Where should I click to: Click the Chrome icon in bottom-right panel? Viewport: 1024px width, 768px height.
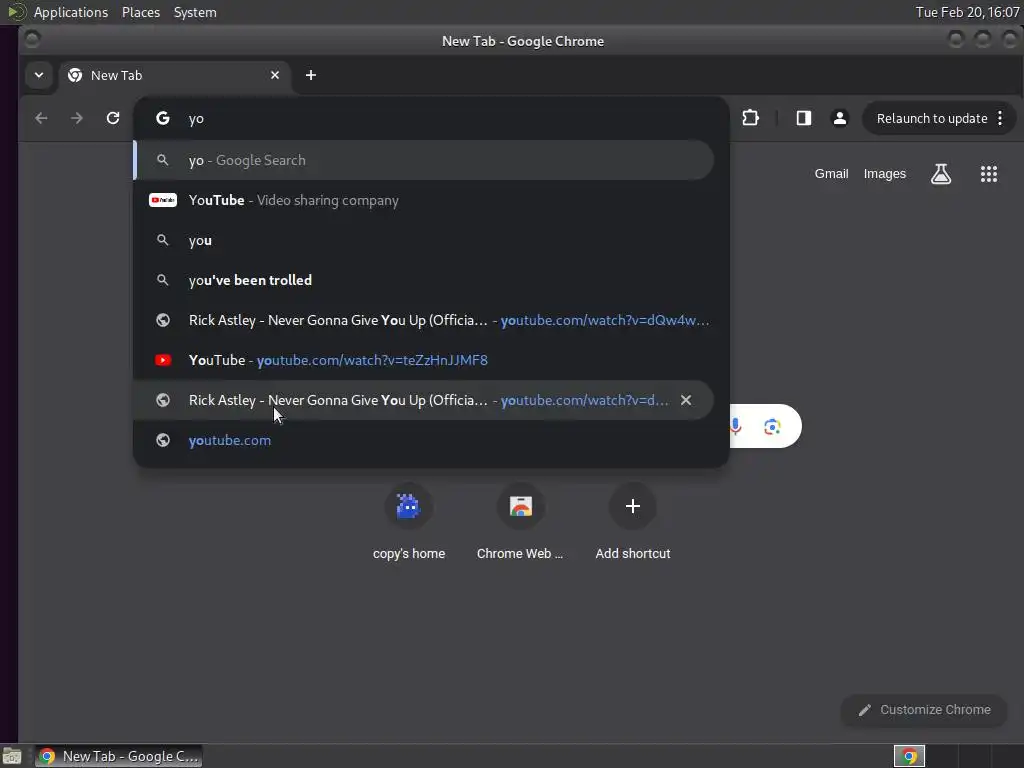[909, 756]
